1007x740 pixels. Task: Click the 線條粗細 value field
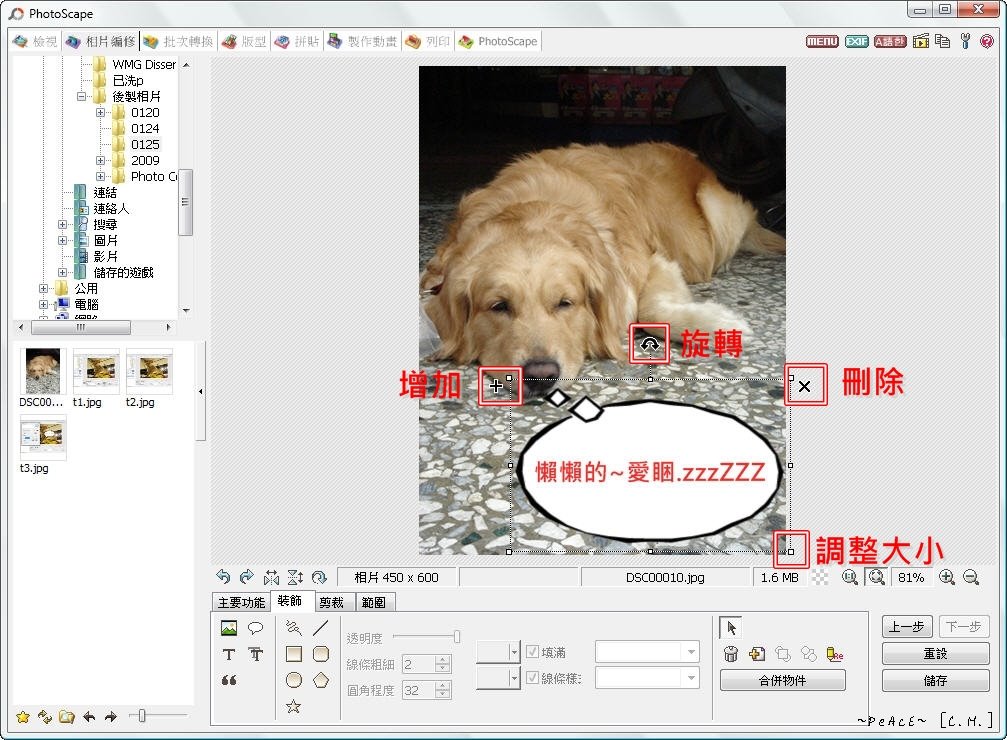pos(418,664)
